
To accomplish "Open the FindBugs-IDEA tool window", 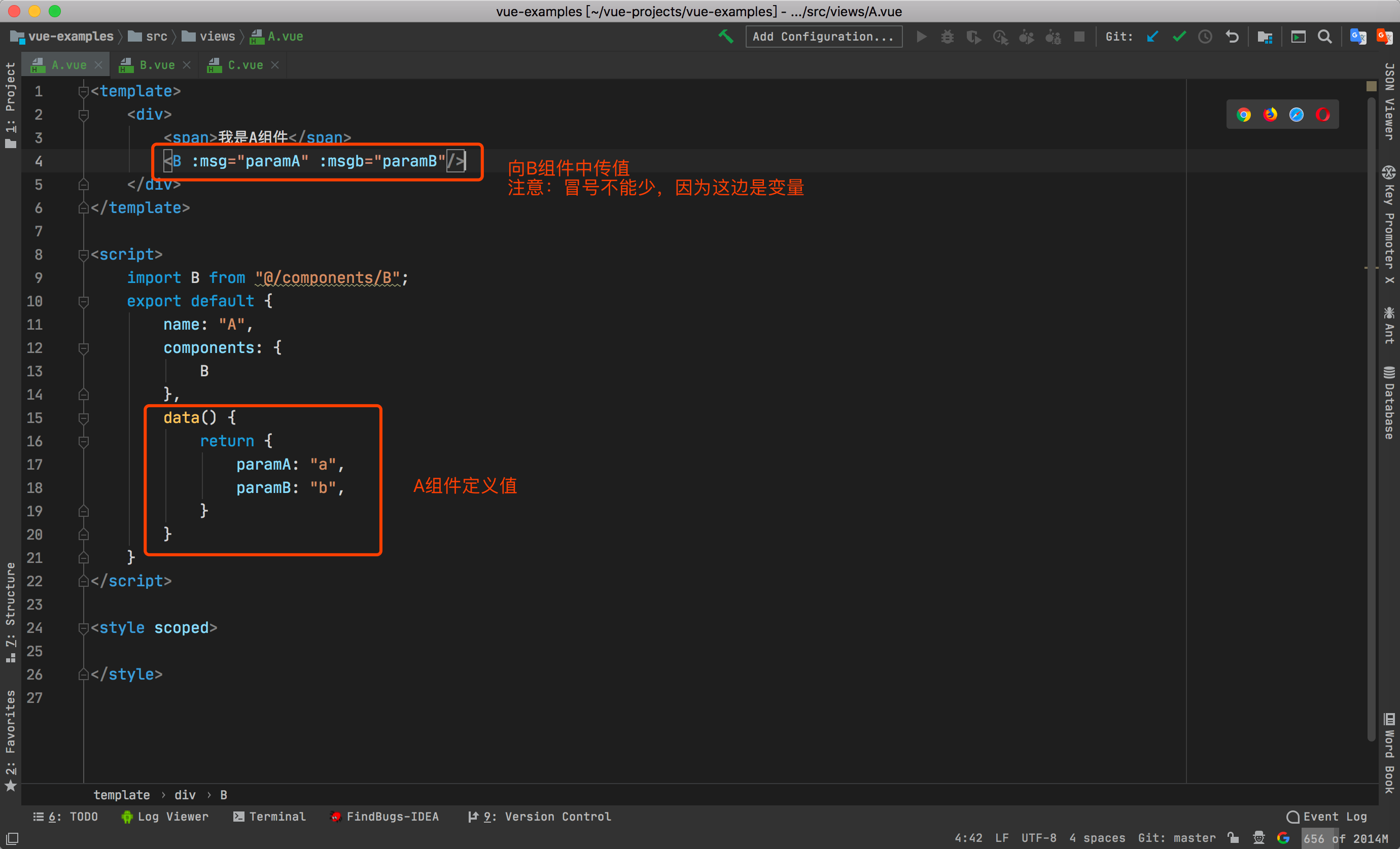I will point(384,816).
